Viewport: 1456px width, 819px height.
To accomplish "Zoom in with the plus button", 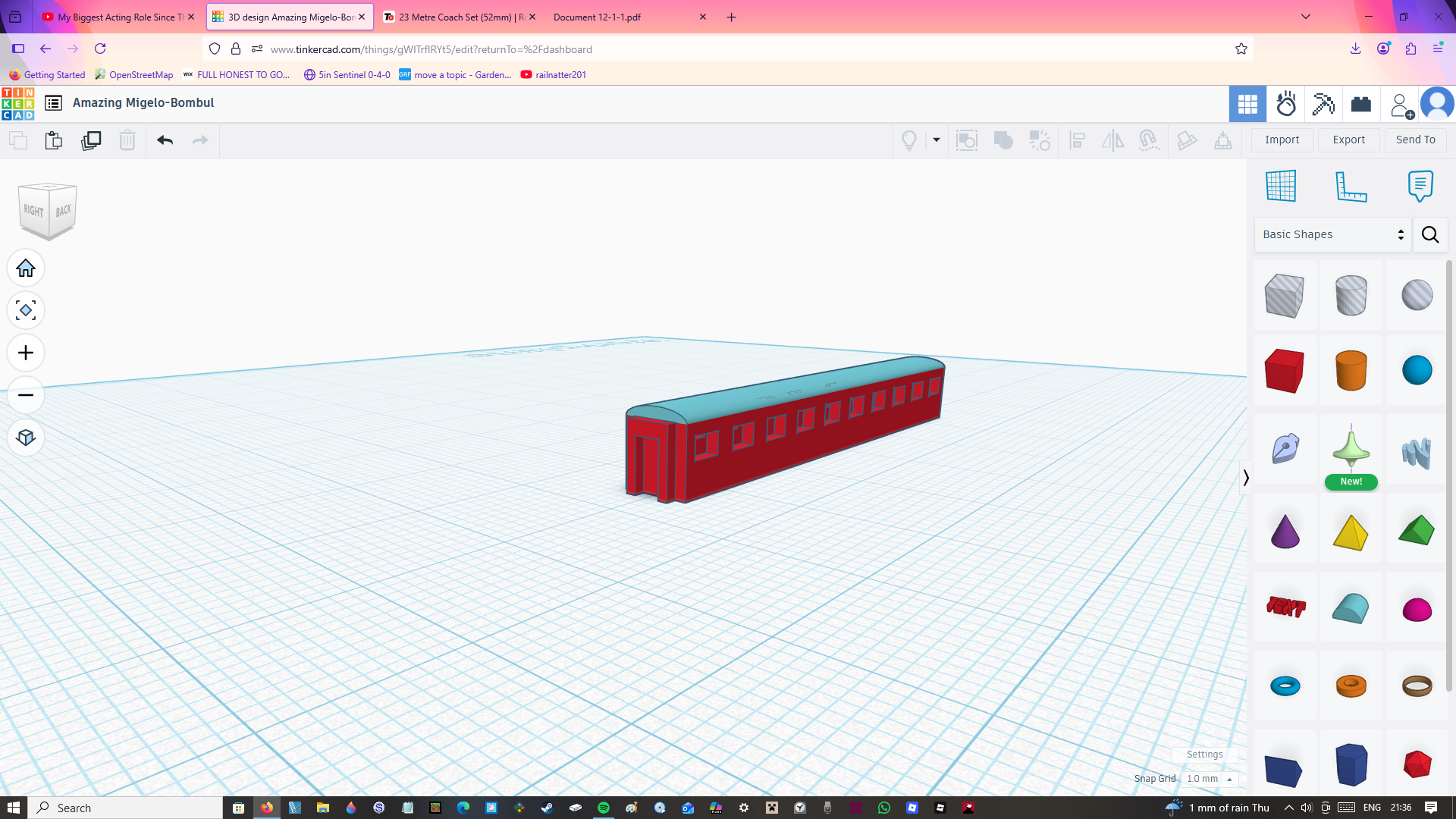I will tap(26, 353).
